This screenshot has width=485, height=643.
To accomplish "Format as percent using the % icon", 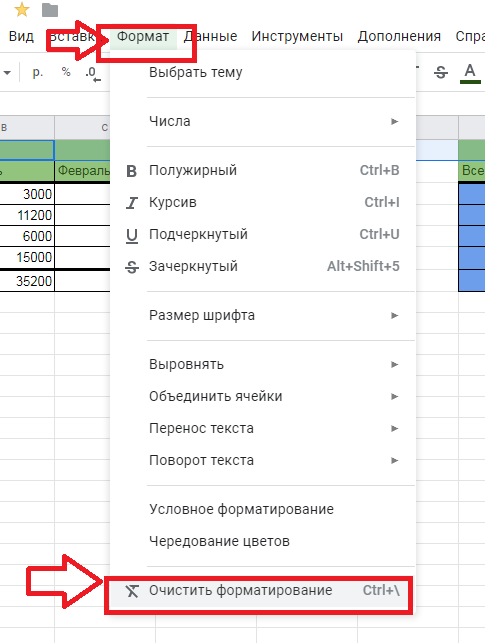I will [66, 72].
